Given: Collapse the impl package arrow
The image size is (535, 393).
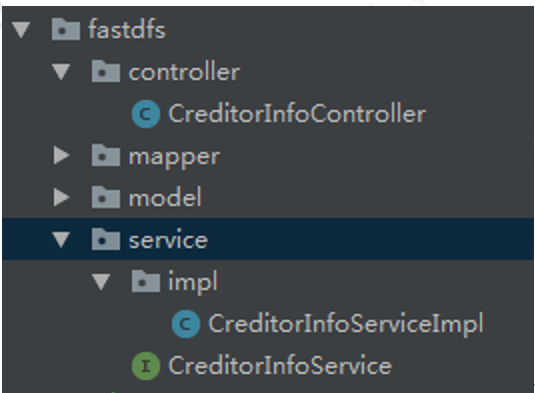Looking at the screenshot, I should (x=101, y=282).
